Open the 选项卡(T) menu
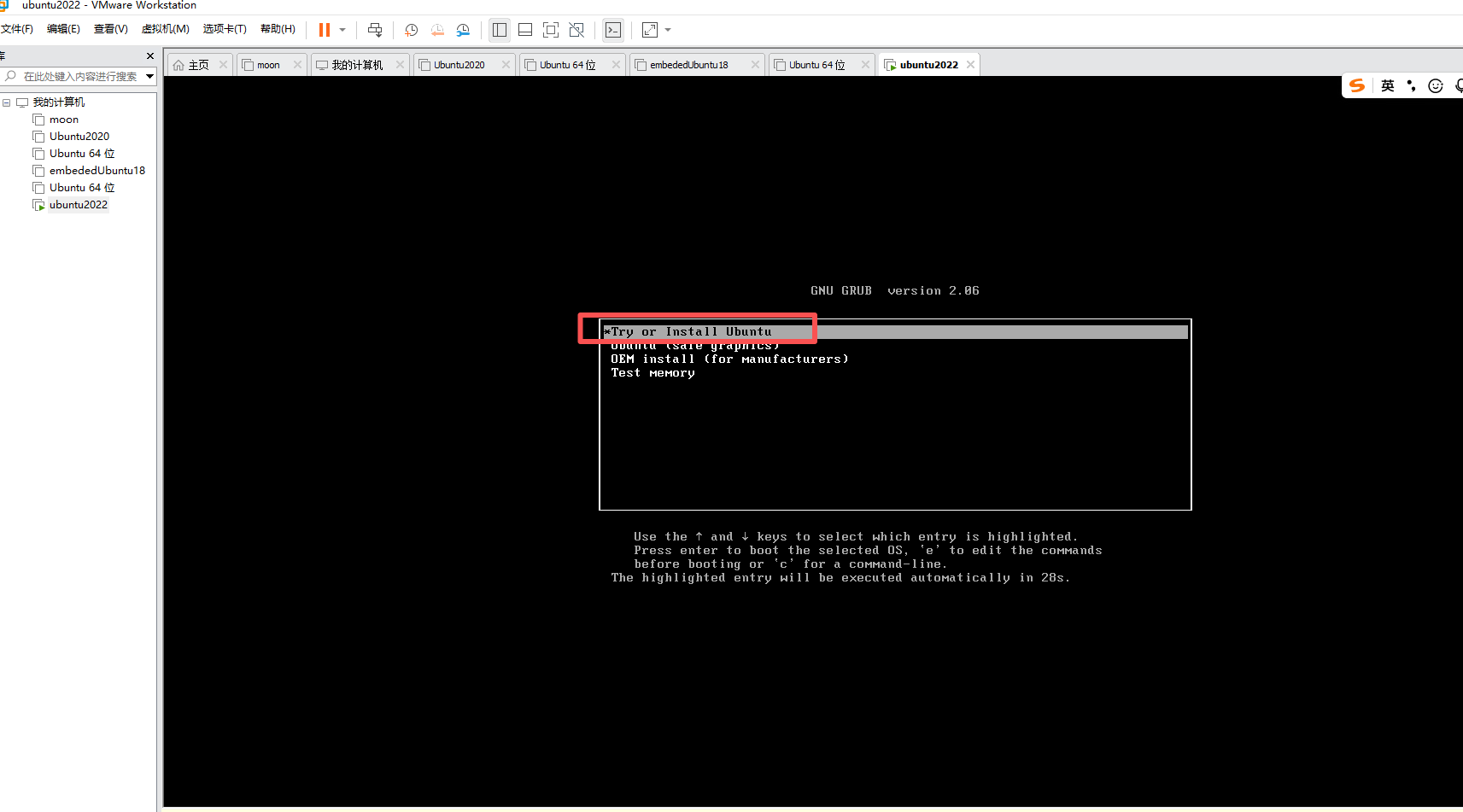Viewport: 1463px width, 812px height. (x=225, y=29)
